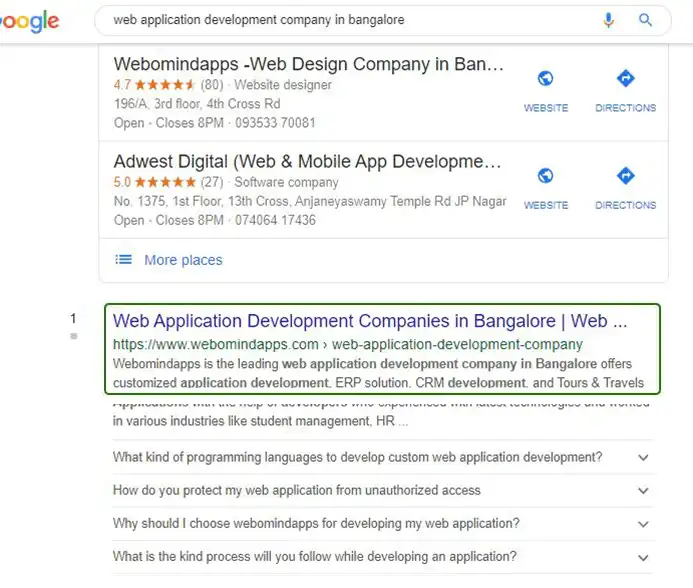The width and height of the screenshot is (693, 588).
Task: Click the webomindapps.com result URL
Action: tap(347, 344)
